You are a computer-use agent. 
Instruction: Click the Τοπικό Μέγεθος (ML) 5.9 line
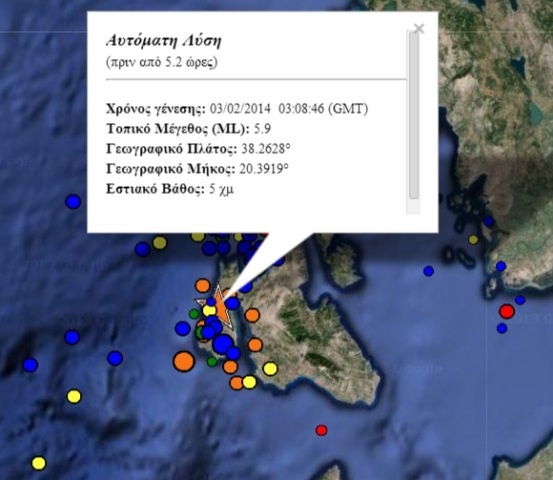[x=189, y=129]
